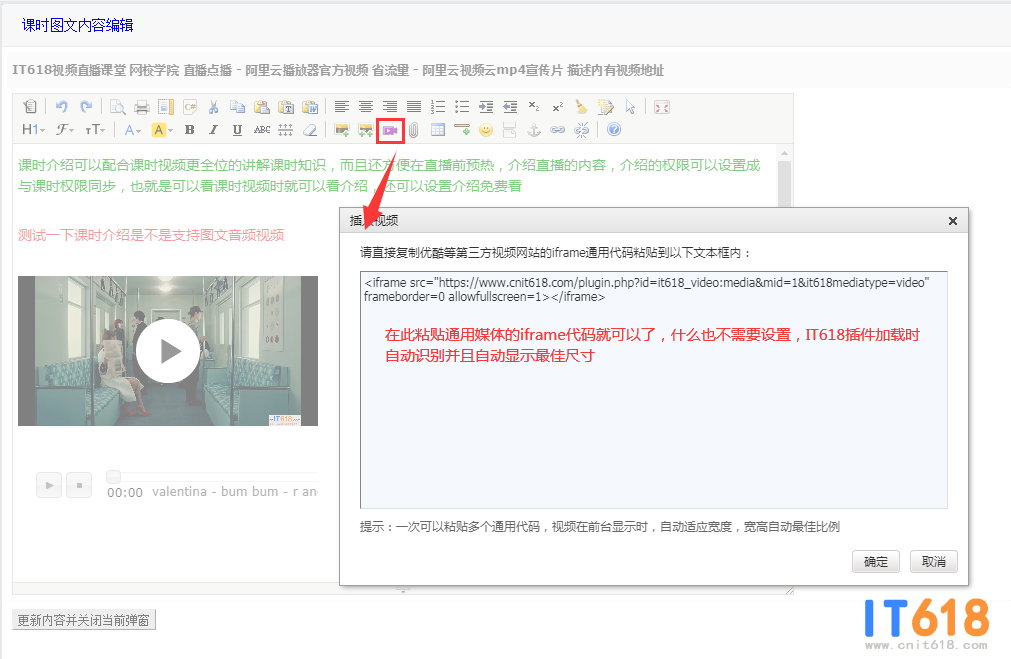Insert an emoticon with the smiley icon
The height and width of the screenshot is (659, 1011).
(x=486, y=130)
